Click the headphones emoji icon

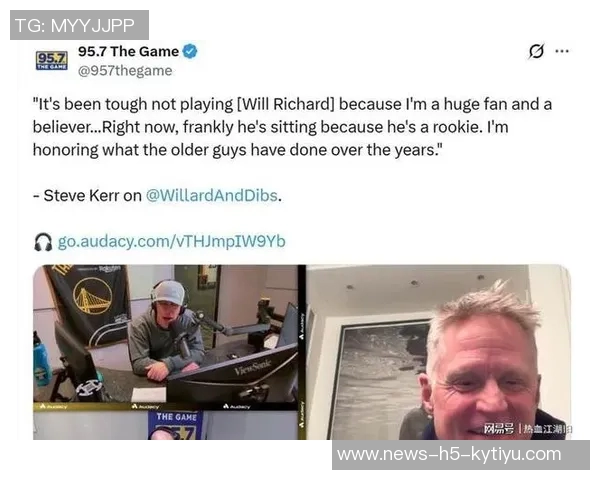coord(43,242)
